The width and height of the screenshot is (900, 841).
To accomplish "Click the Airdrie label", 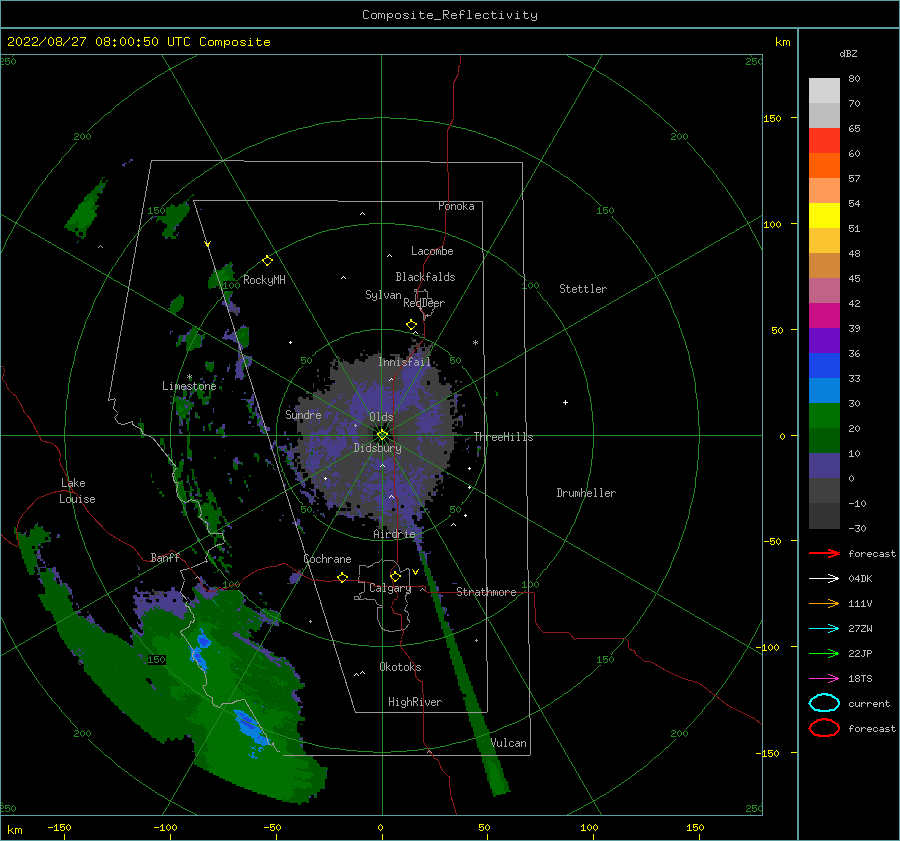I will pyautogui.click(x=394, y=534).
